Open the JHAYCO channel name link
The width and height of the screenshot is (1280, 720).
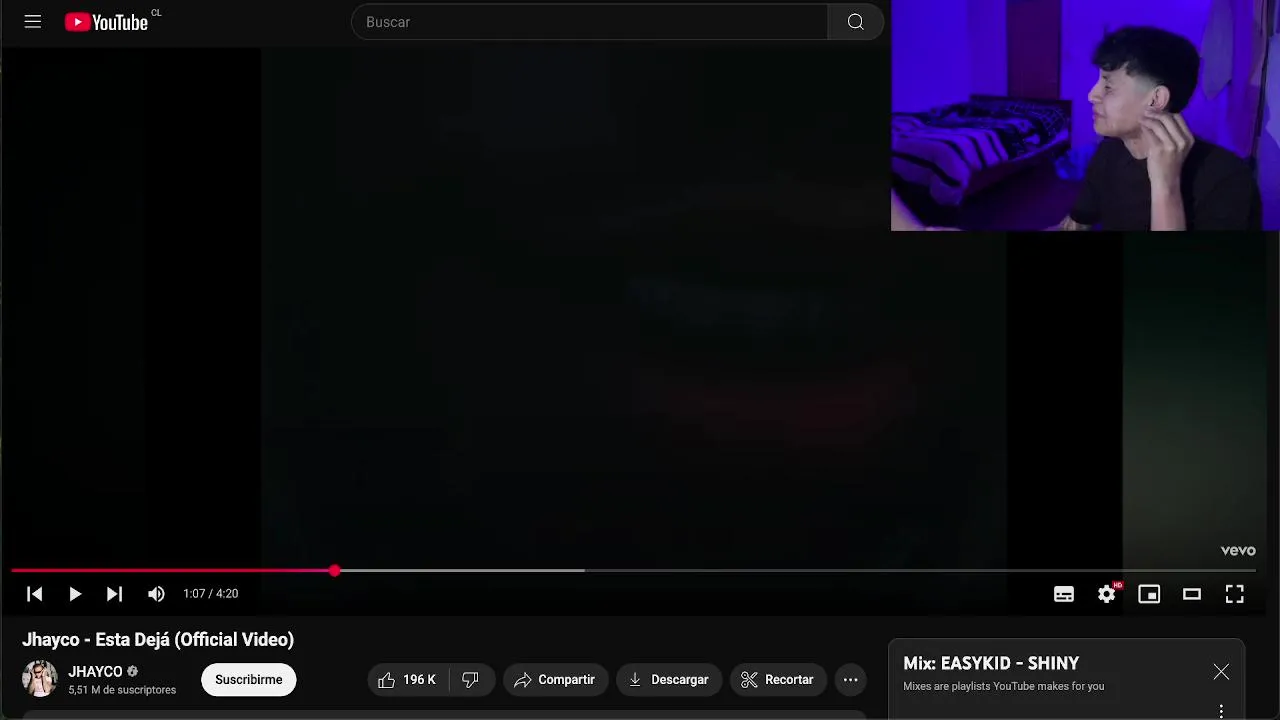coord(95,672)
